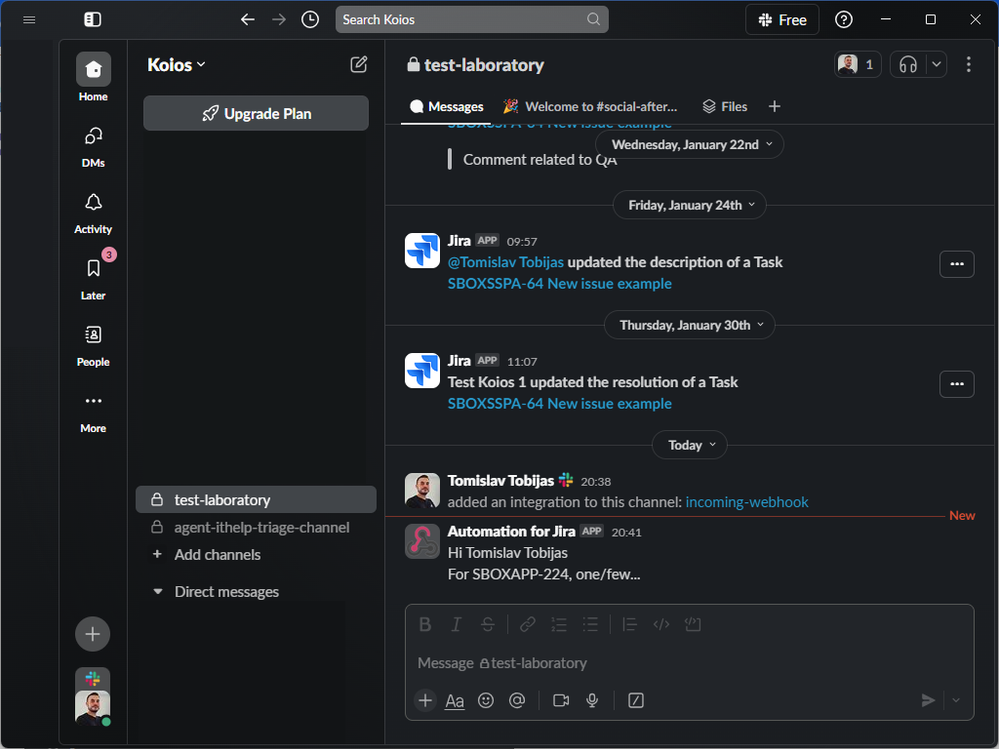The width and height of the screenshot is (999, 749).
Task: Click the @Tomislav Tobijas mention
Action: (505, 262)
